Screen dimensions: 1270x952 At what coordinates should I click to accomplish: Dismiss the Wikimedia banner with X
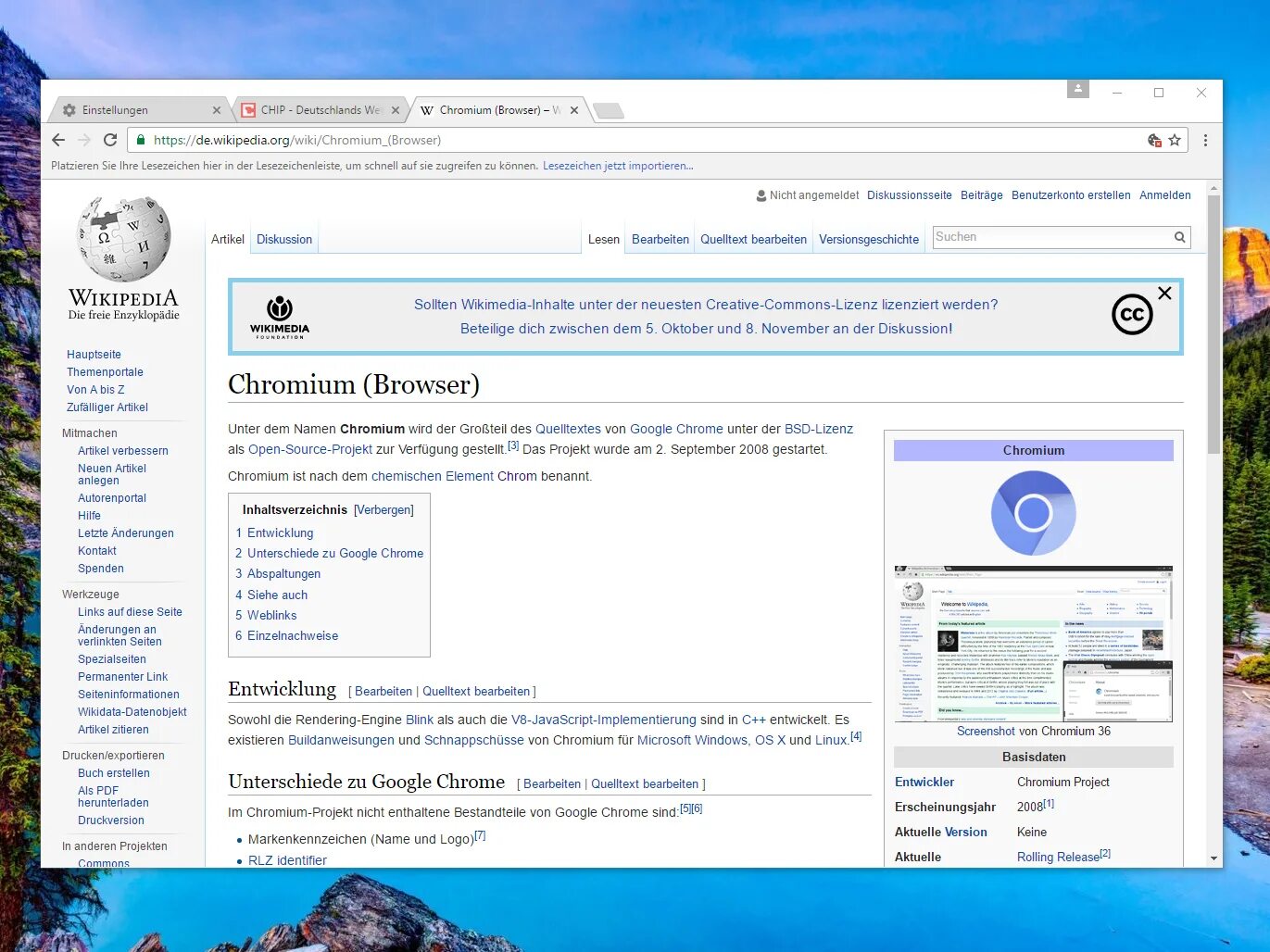(1164, 293)
